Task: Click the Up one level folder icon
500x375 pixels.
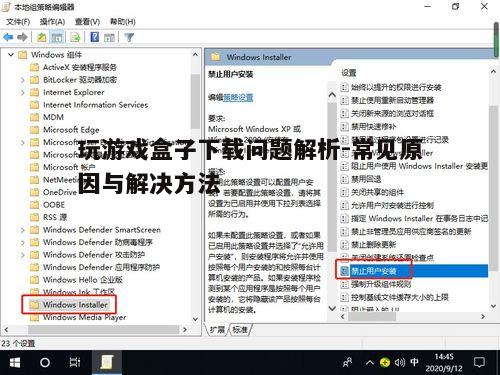Action: pos(41,37)
